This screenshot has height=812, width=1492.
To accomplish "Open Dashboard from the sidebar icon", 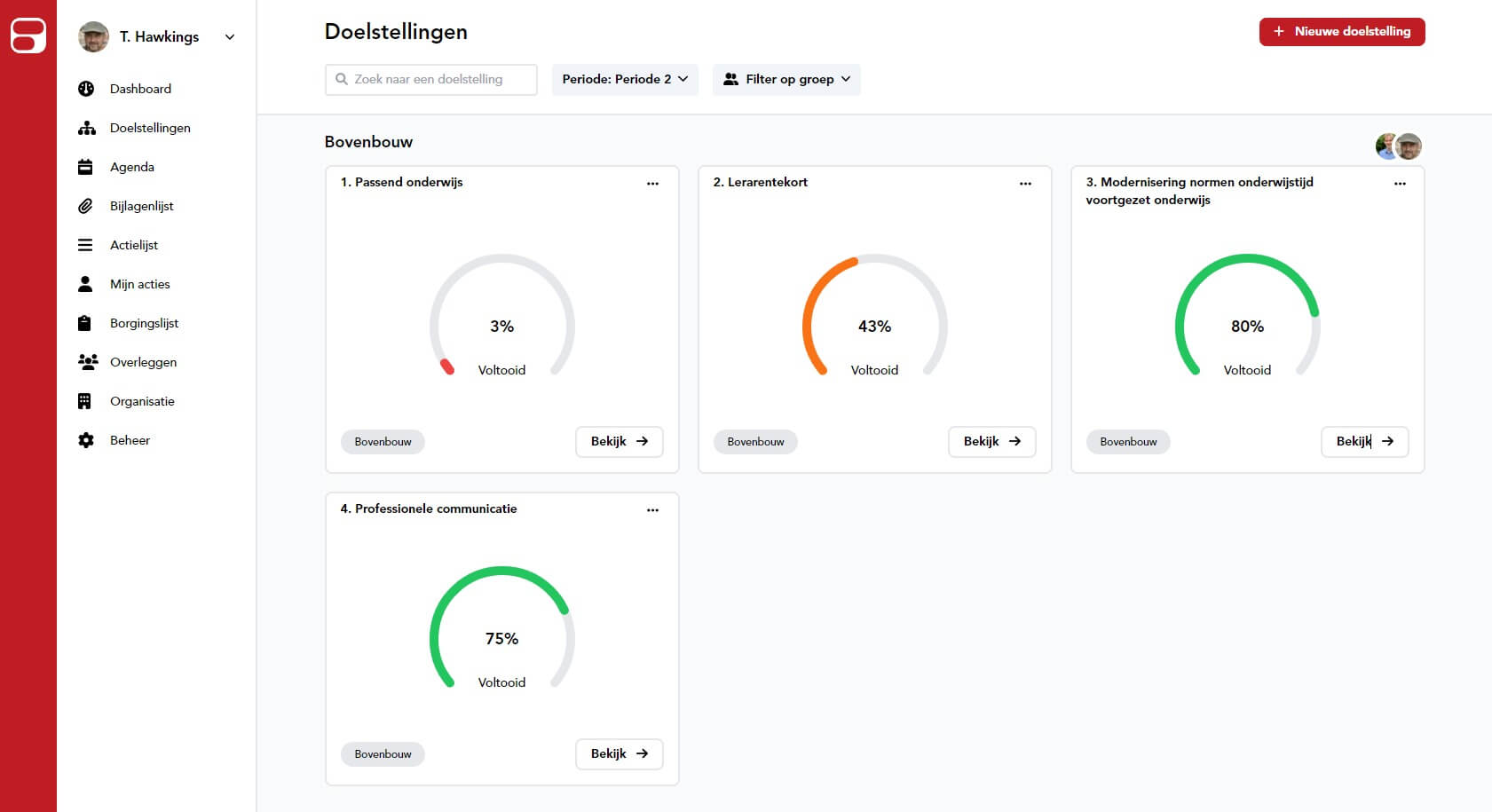I will click(x=86, y=89).
